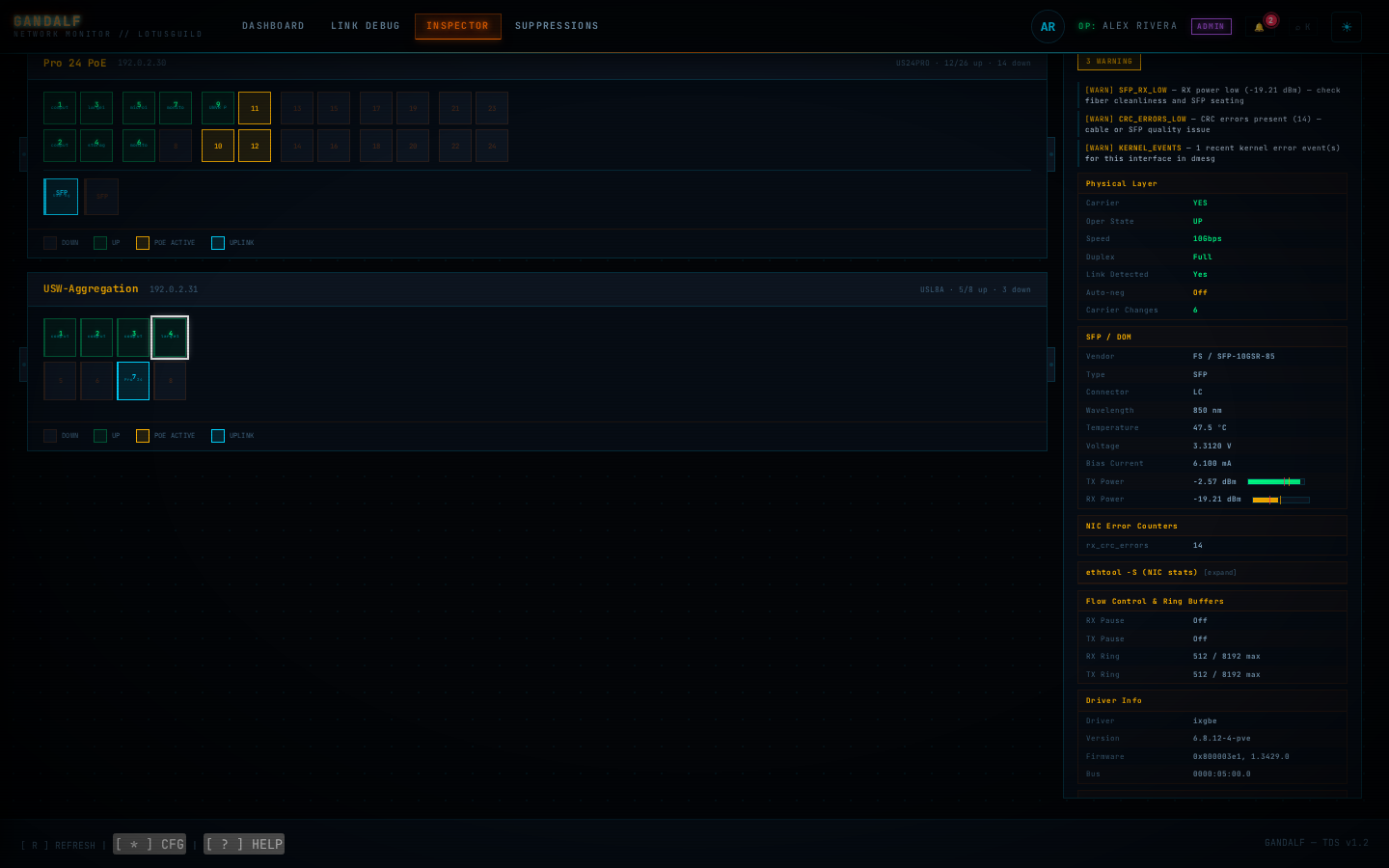The height and width of the screenshot is (868, 1389).
Task: Toggle the sun theme icon
Action: 1347,27
